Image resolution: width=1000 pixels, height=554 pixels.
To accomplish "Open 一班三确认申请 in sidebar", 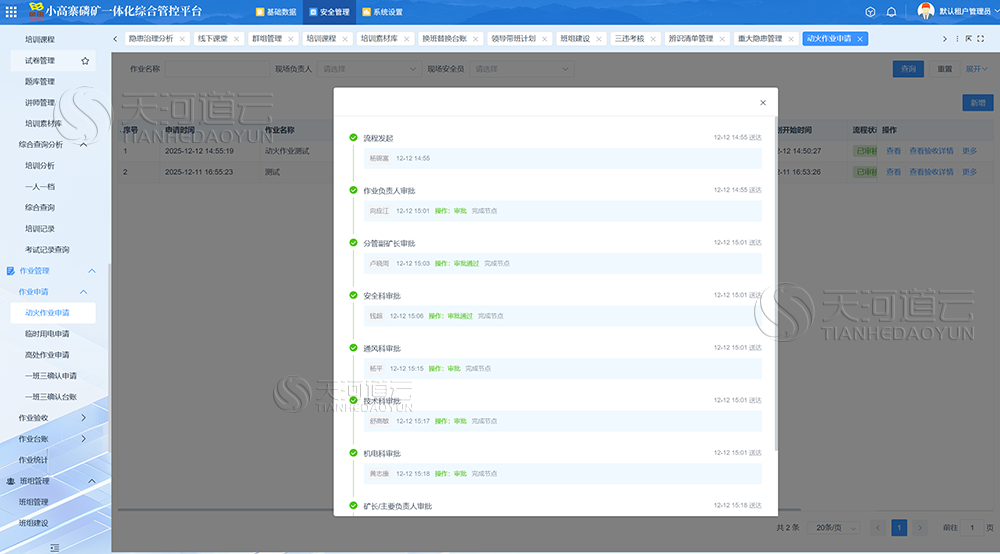I will [x=51, y=376].
